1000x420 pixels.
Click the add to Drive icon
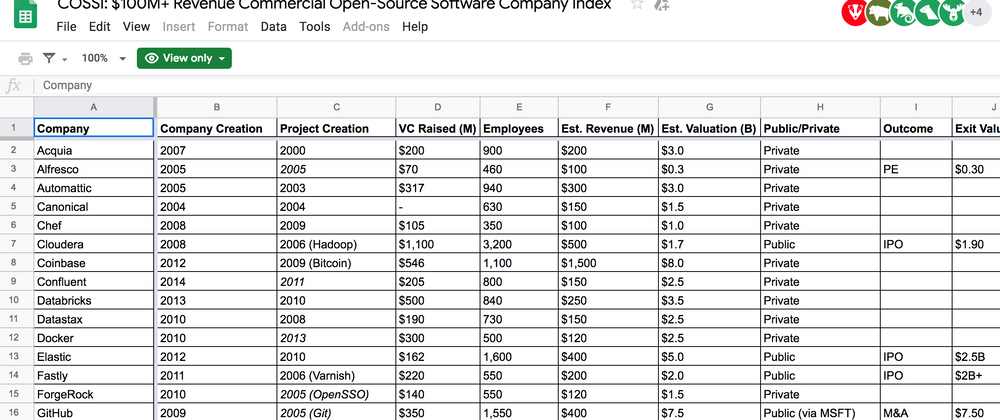pyautogui.click(x=661, y=5)
